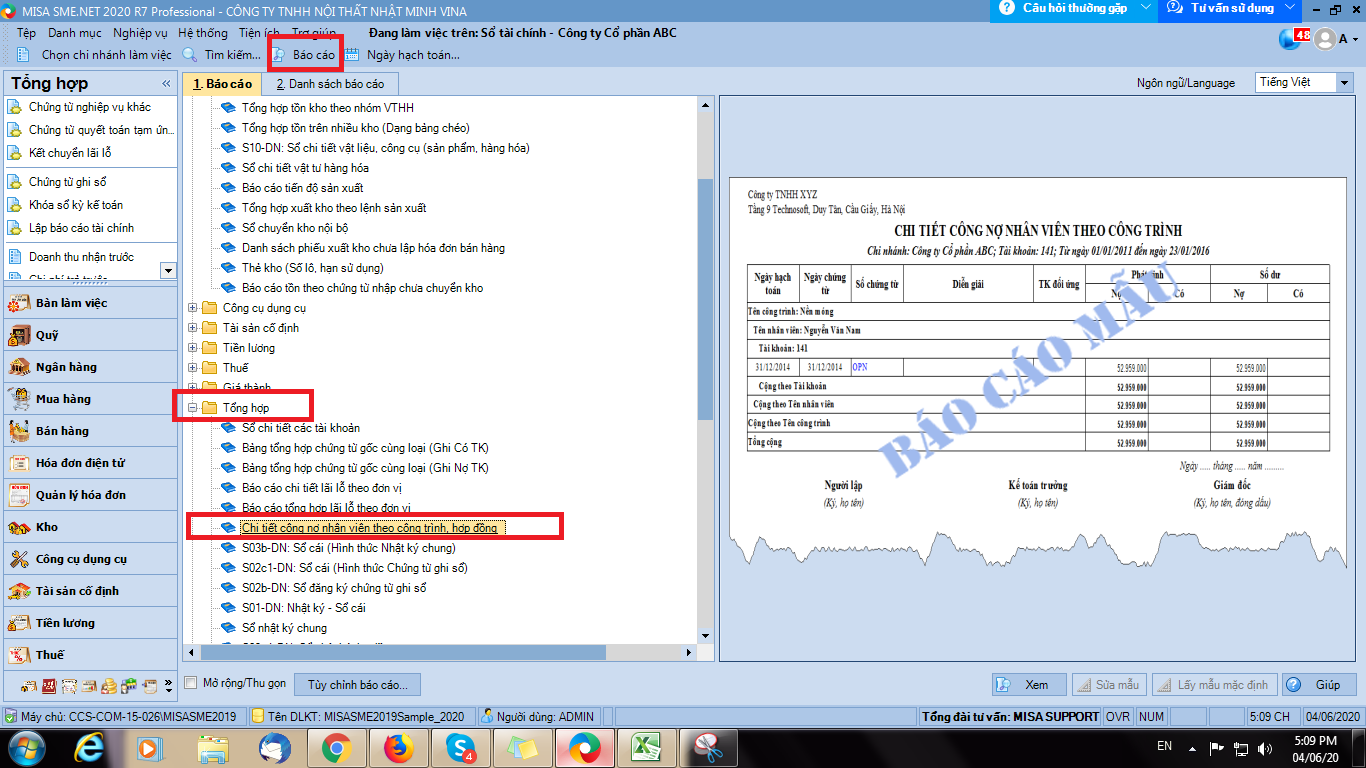Open the sidebar Tiền lương module
Screen dimensions: 1366x768
90,623
